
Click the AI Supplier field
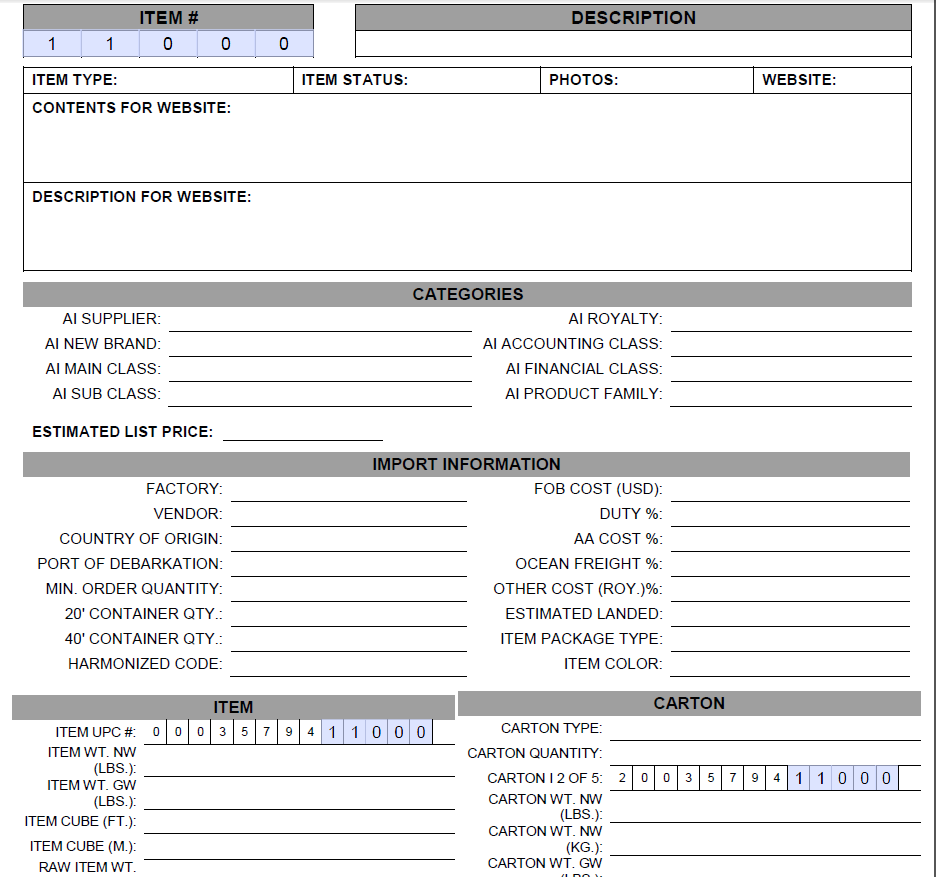tap(320, 319)
